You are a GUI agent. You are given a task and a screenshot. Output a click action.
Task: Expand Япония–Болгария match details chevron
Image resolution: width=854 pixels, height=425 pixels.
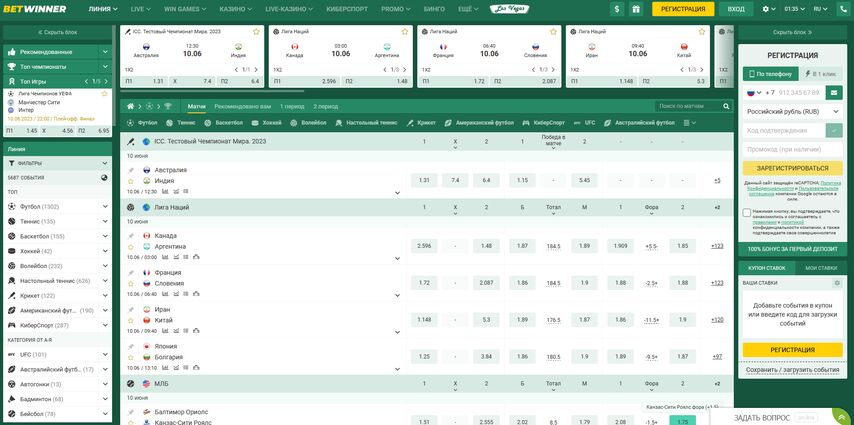pos(397,369)
